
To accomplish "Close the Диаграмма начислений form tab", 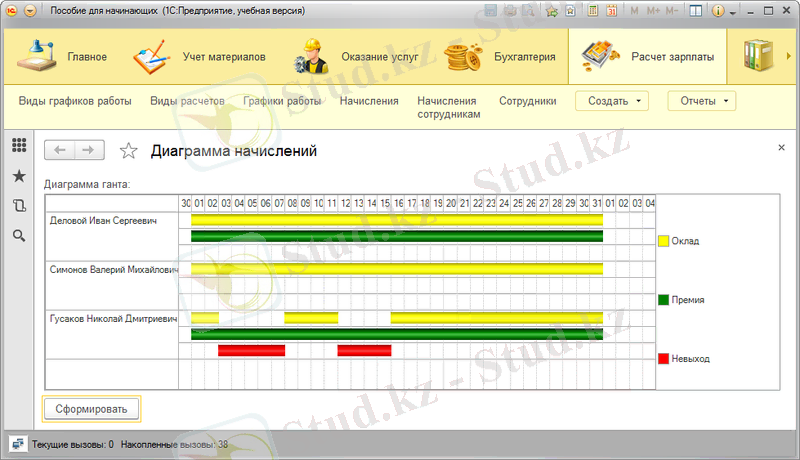I will tap(781, 147).
